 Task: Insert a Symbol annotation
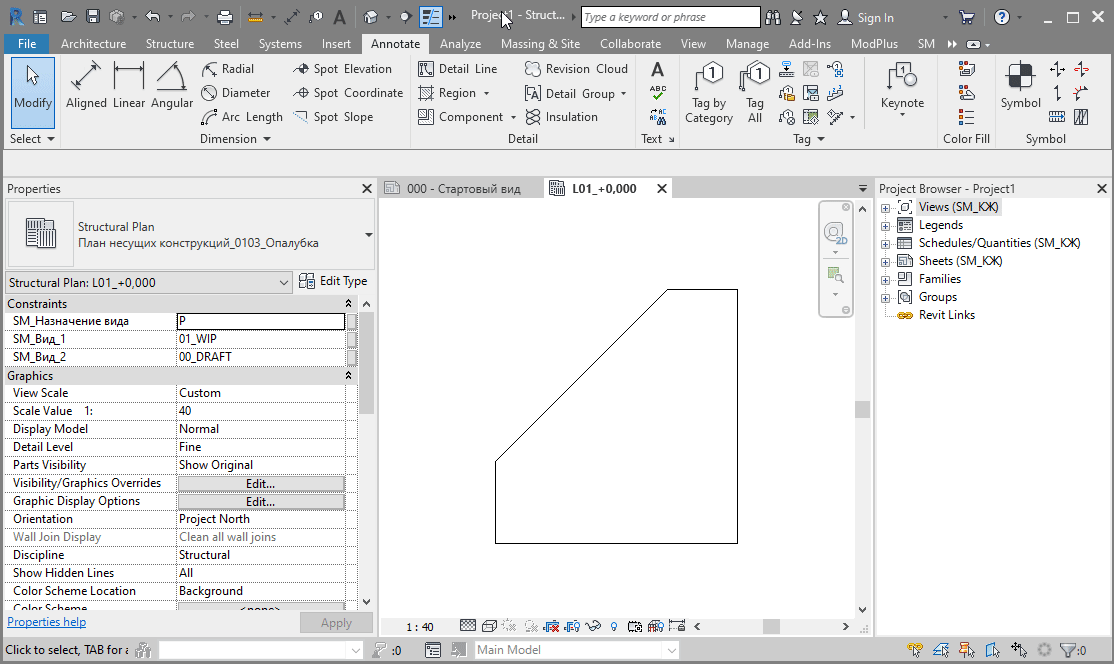[x=1020, y=86]
